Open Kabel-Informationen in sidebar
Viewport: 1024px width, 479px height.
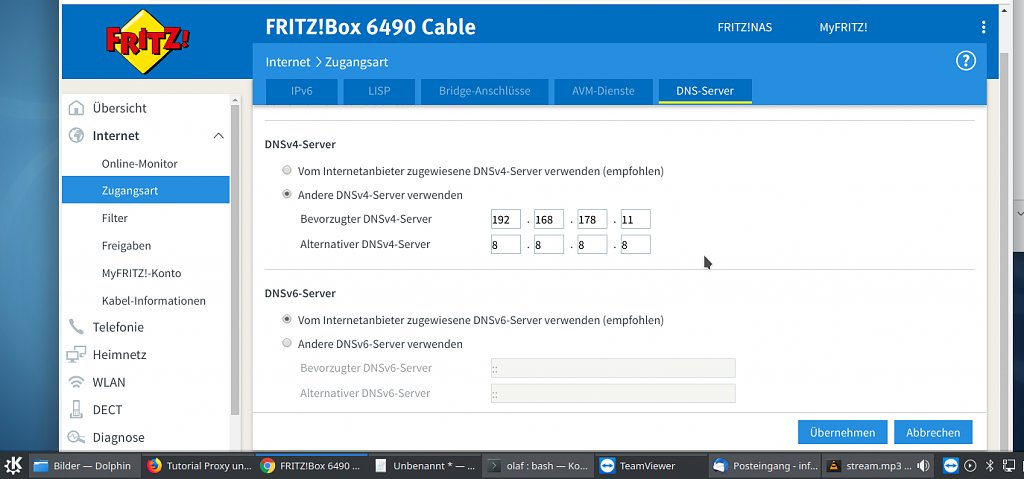coord(154,301)
